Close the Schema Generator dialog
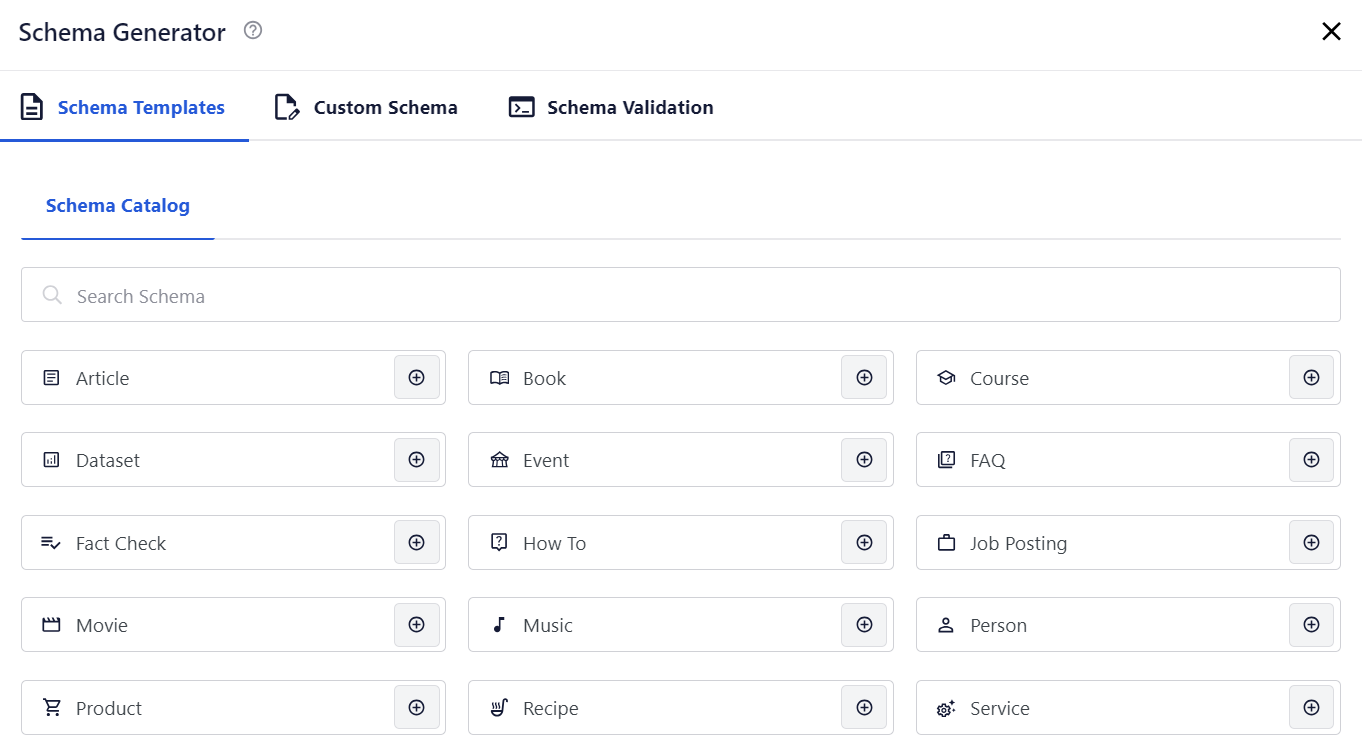1362x746 pixels. point(1331,31)
